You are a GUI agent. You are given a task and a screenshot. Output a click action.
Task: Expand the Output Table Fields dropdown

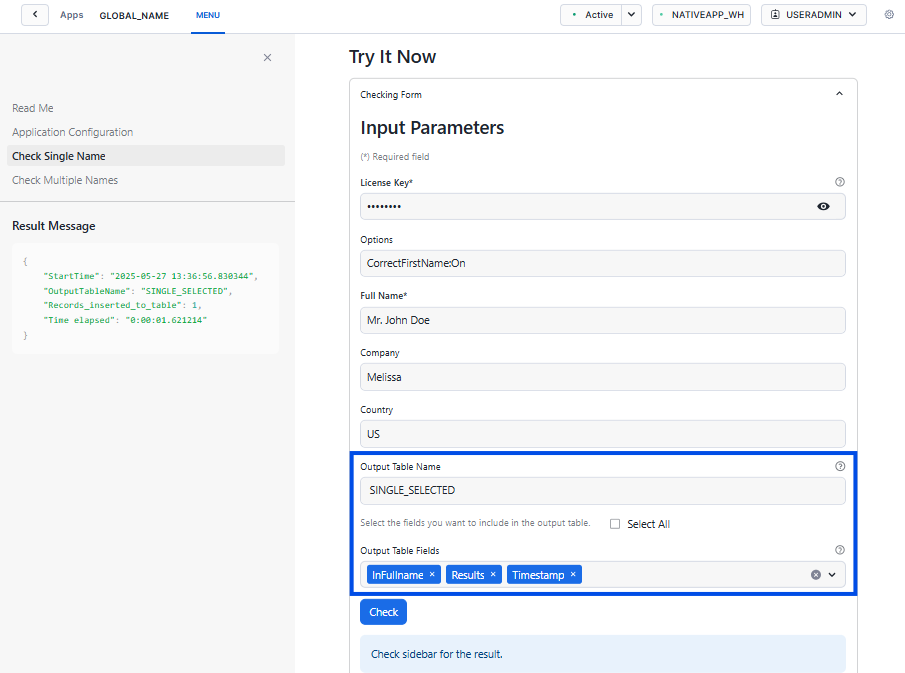832,575
